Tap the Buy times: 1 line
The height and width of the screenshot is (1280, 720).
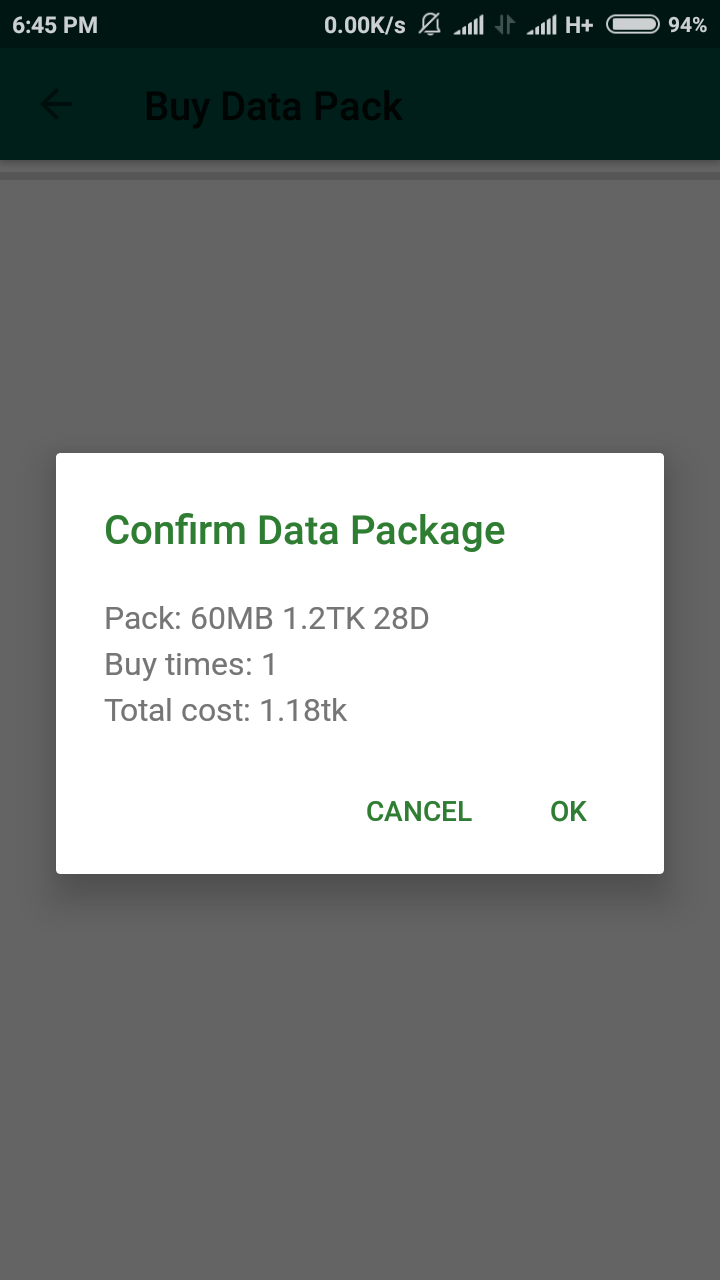click(191, 665)
